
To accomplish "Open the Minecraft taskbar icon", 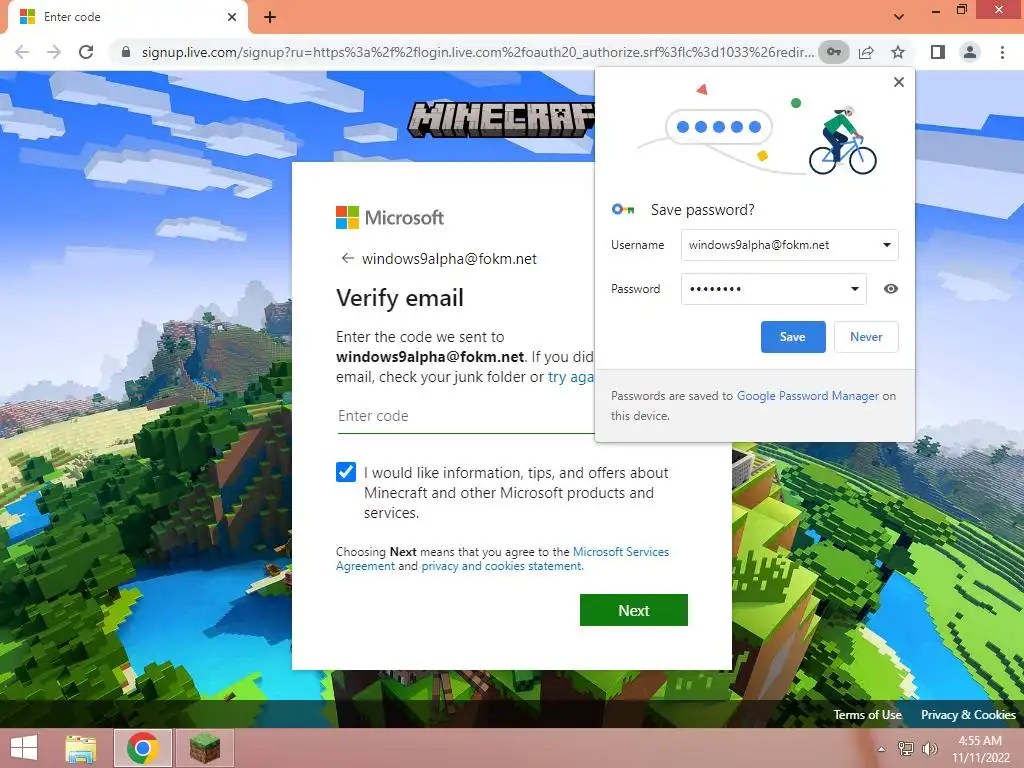I will 204,748.
